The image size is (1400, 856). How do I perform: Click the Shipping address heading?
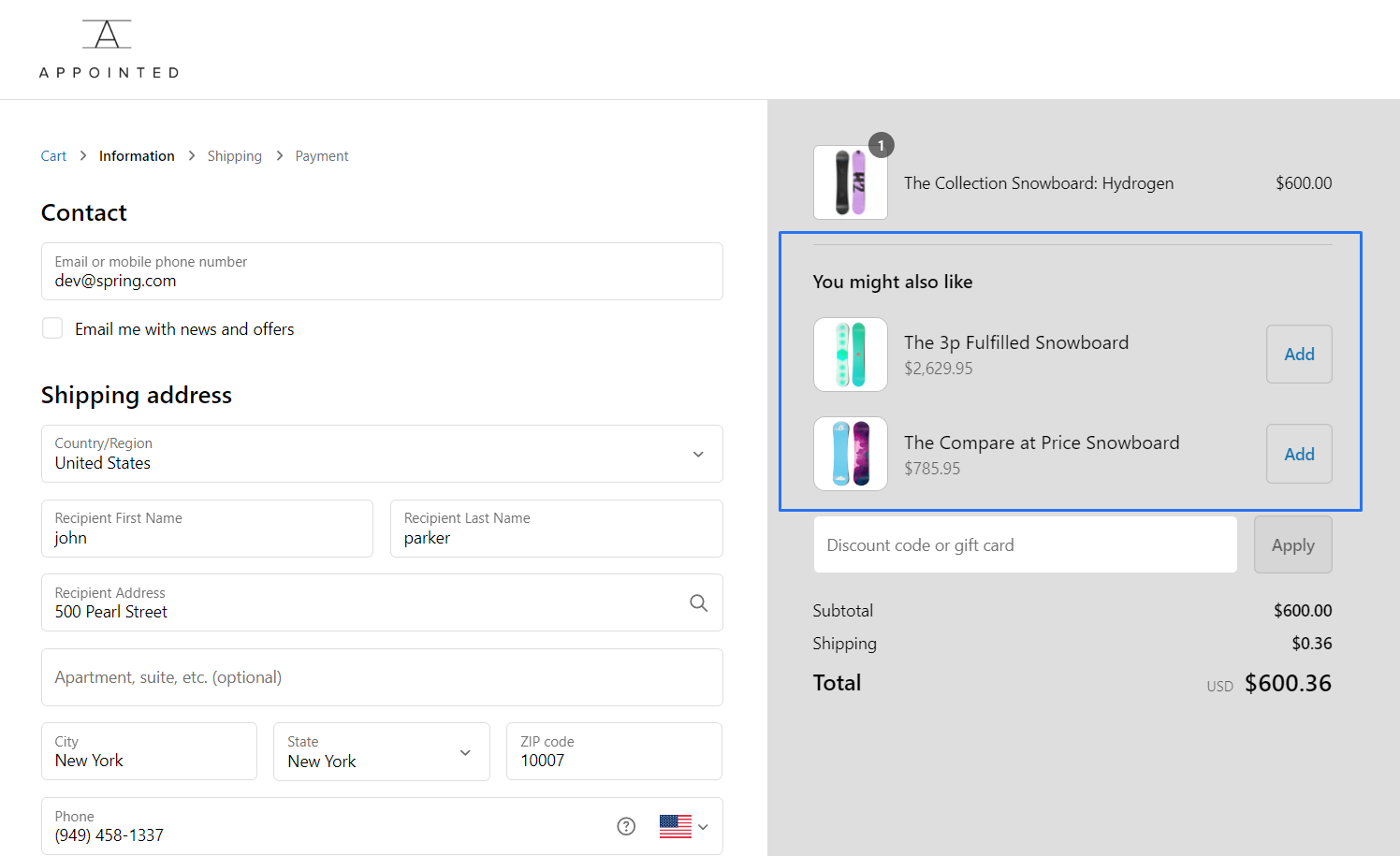[x=137, y=396]
